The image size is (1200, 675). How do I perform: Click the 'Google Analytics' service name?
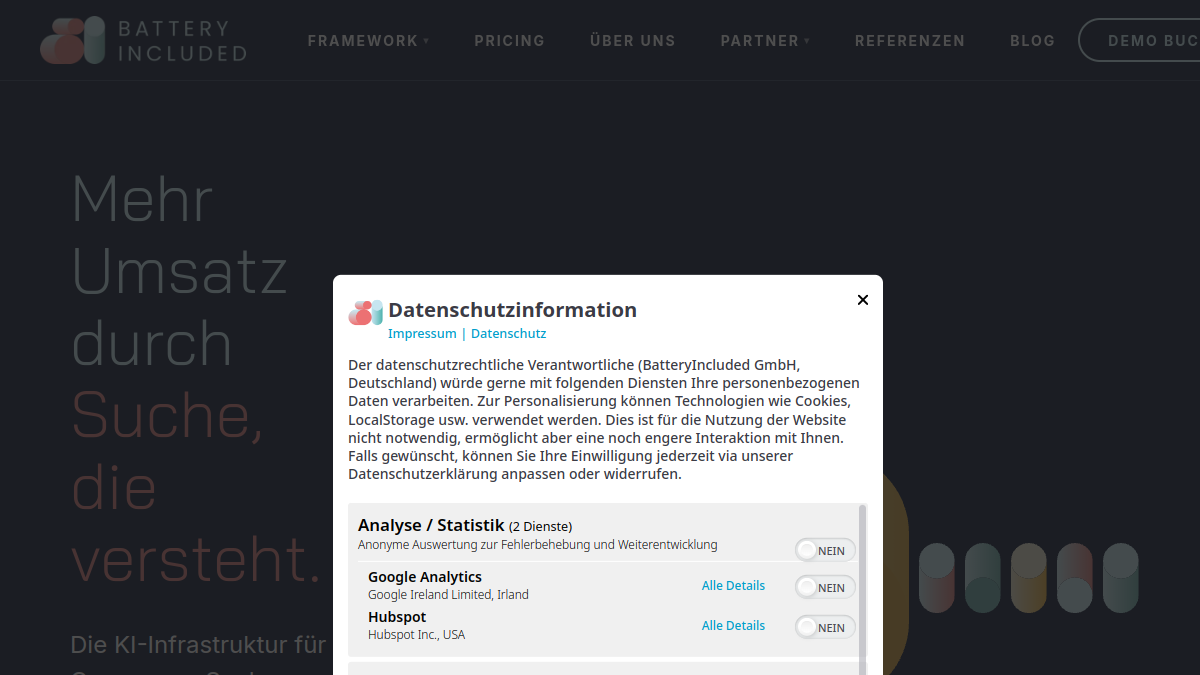[425, 577]
